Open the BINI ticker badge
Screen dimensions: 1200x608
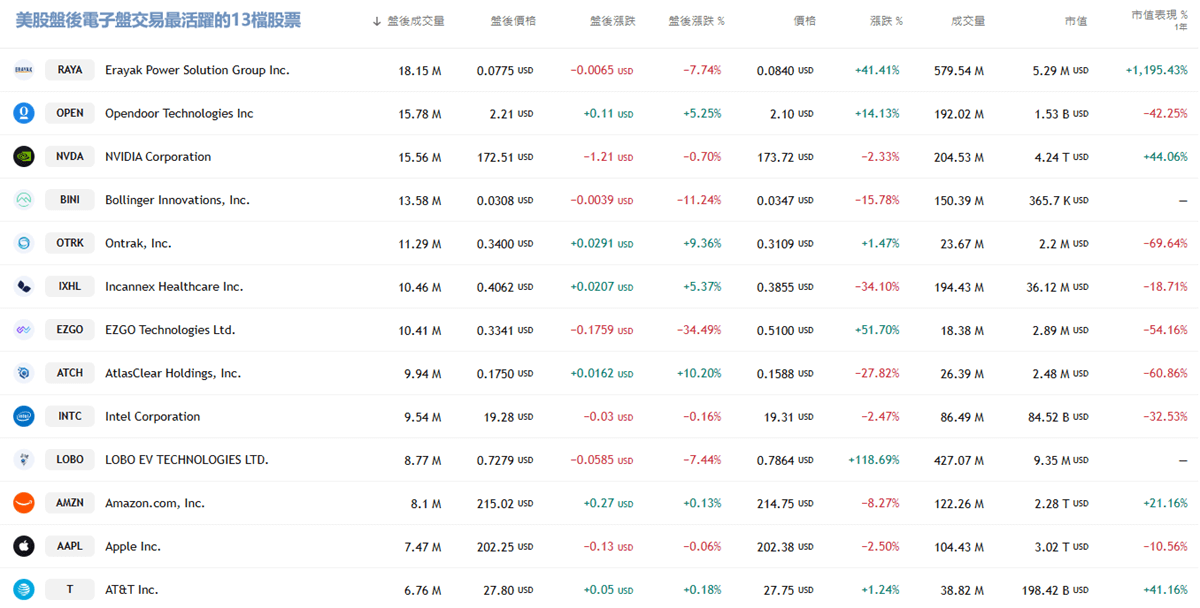tap(70, 200)
